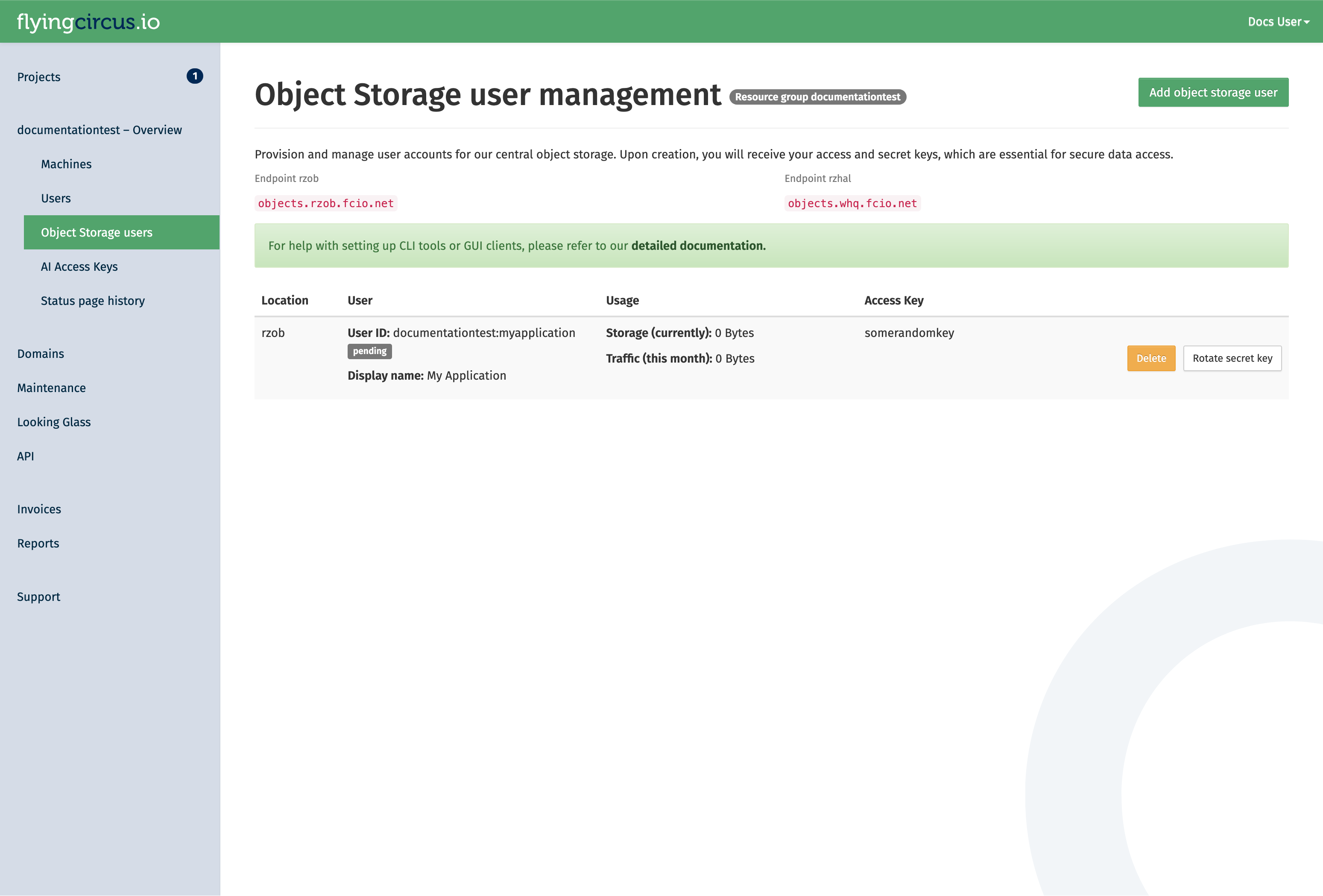Open AI Access Keys

click(x=79, y=266)
